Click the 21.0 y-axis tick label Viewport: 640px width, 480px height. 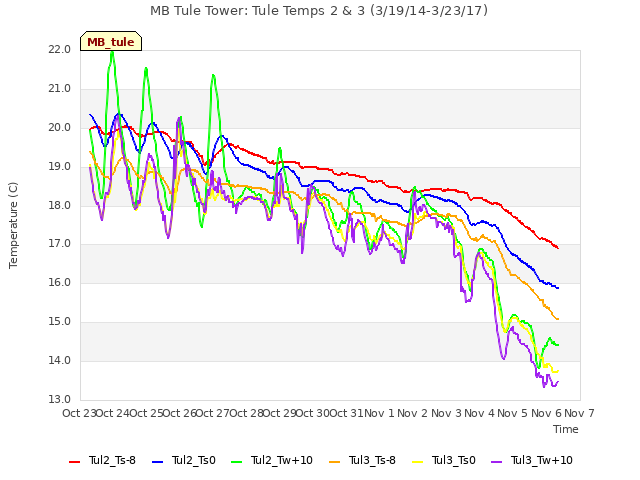(60, 89)
